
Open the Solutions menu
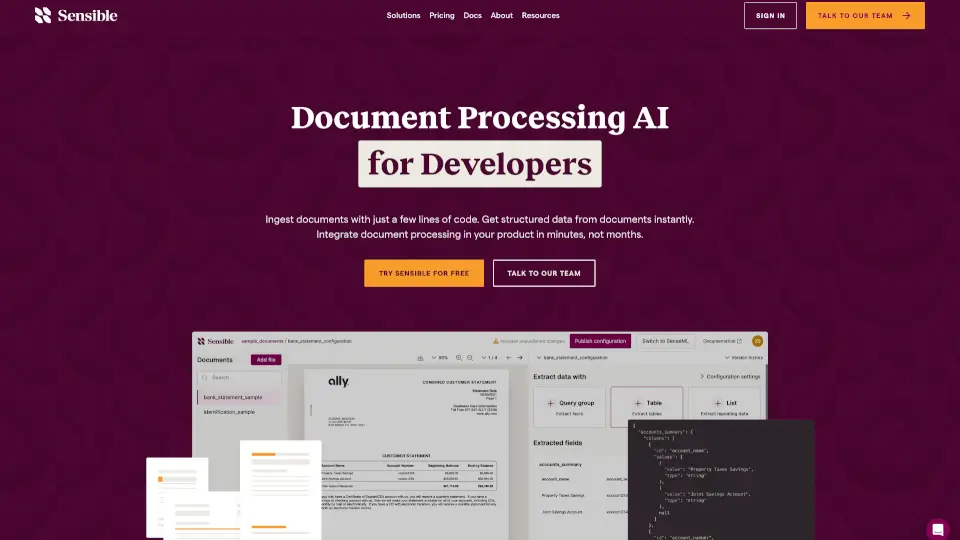403,15
